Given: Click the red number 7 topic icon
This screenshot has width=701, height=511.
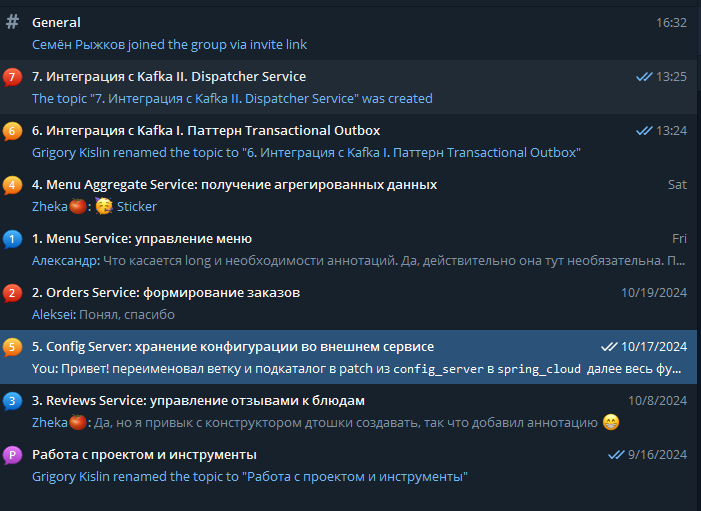Looking at the screenshot, I should [x=12, y=77].
